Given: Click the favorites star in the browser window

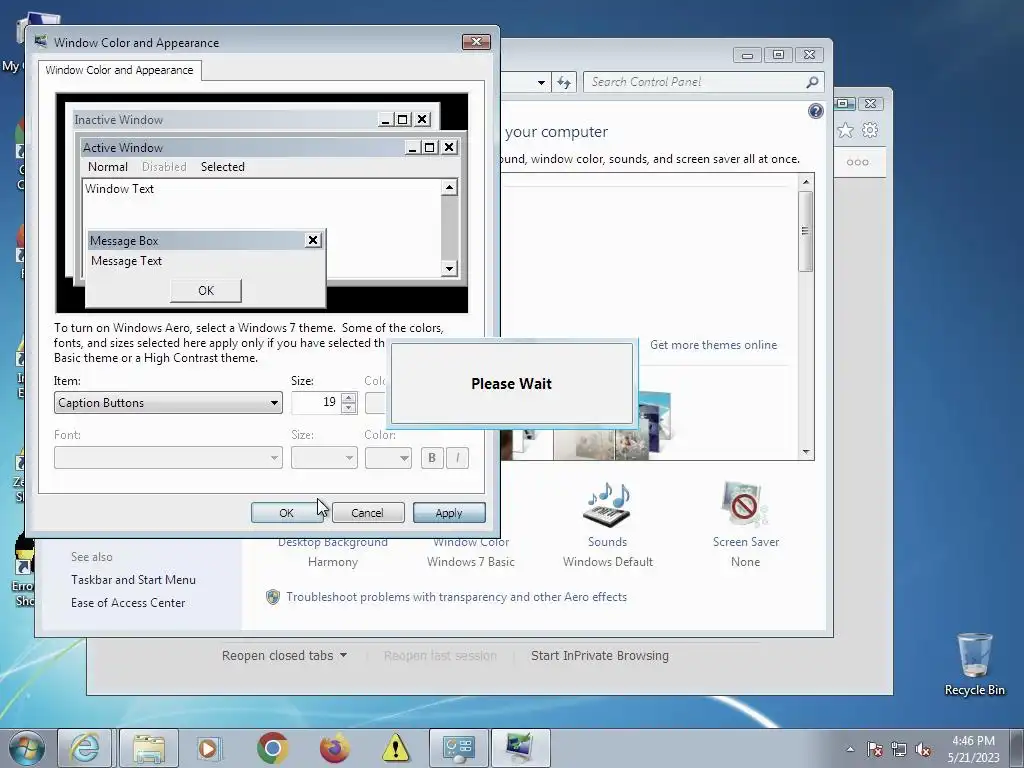Looking at the screenshot, I should click(x=845, y=131).
